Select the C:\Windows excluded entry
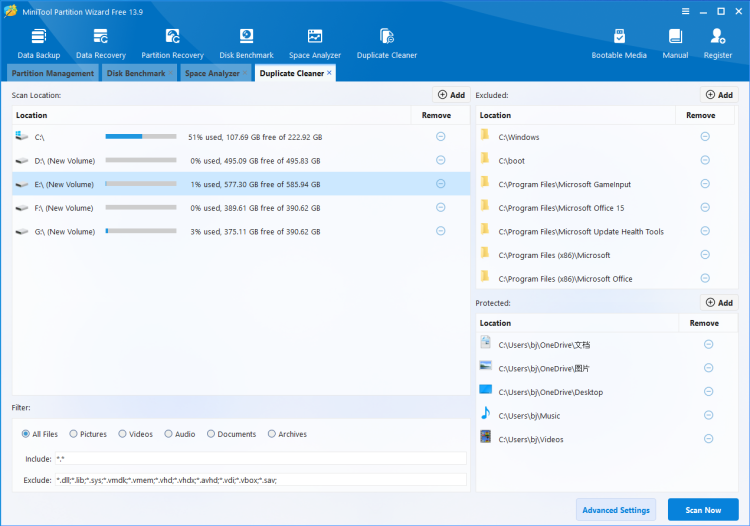 pyautogui.click(x=605, y=137)
